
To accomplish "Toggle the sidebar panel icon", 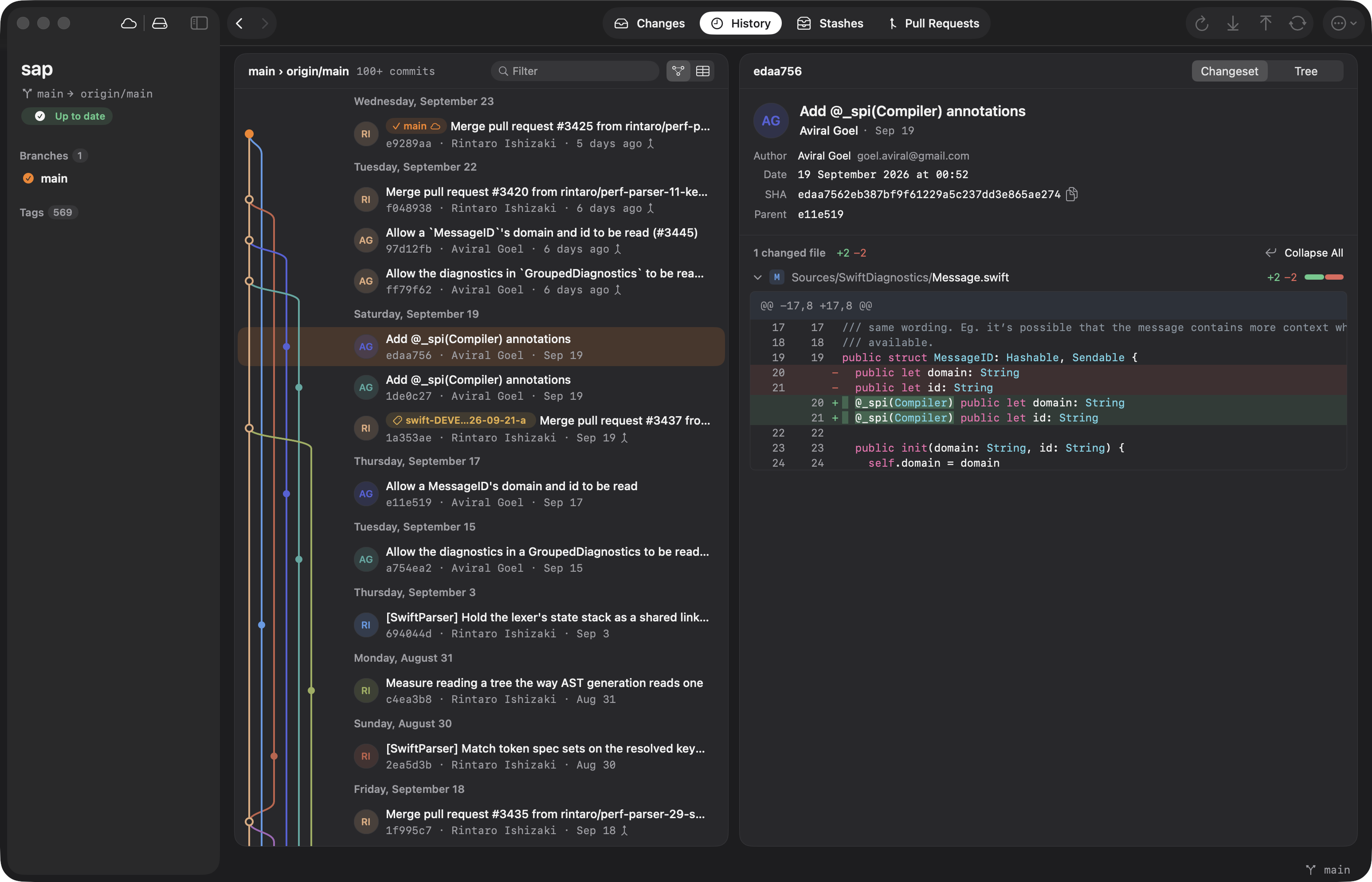I will (199, 23).
